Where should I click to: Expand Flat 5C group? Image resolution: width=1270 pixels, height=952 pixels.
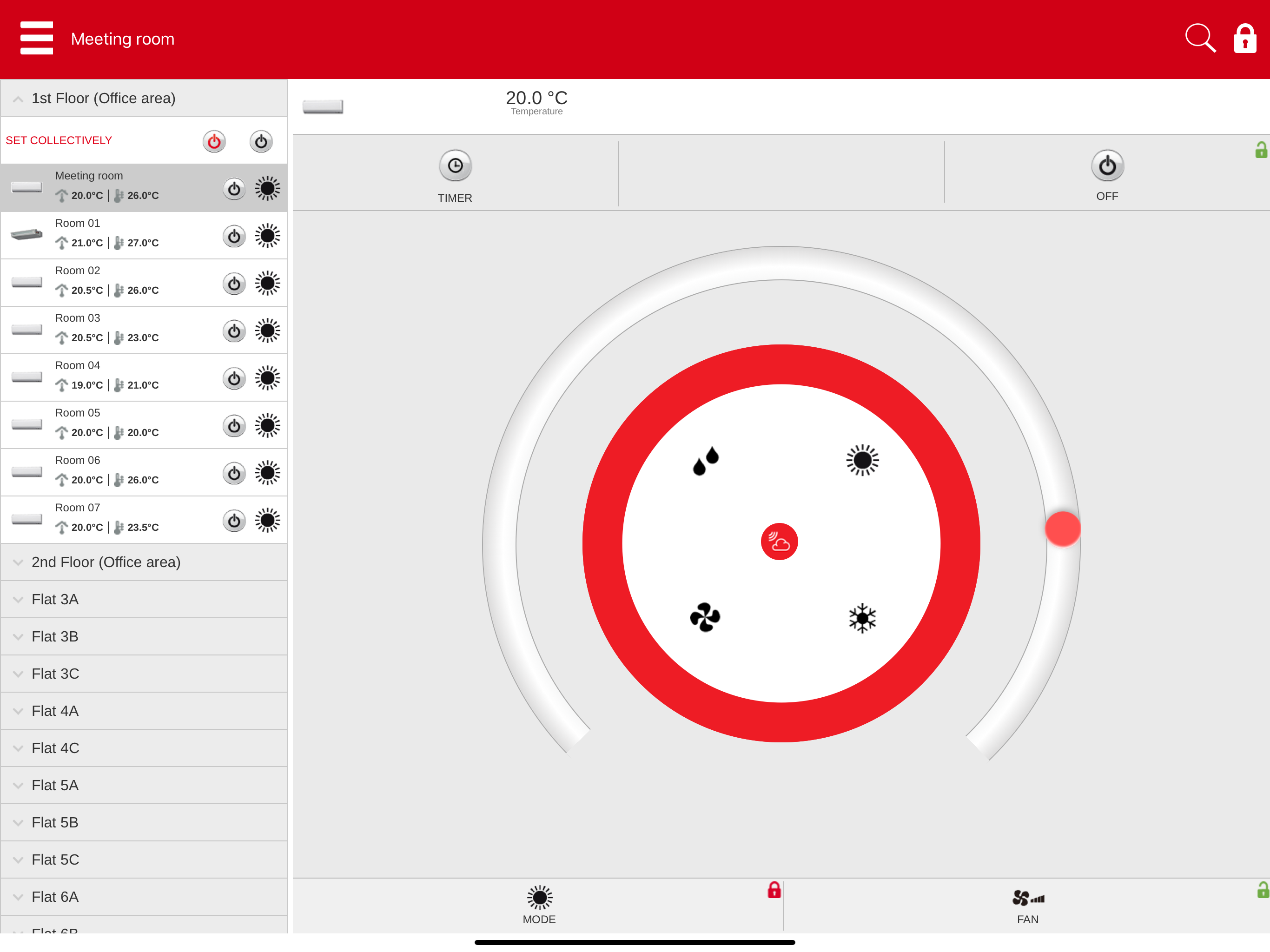tap(144, 859)
